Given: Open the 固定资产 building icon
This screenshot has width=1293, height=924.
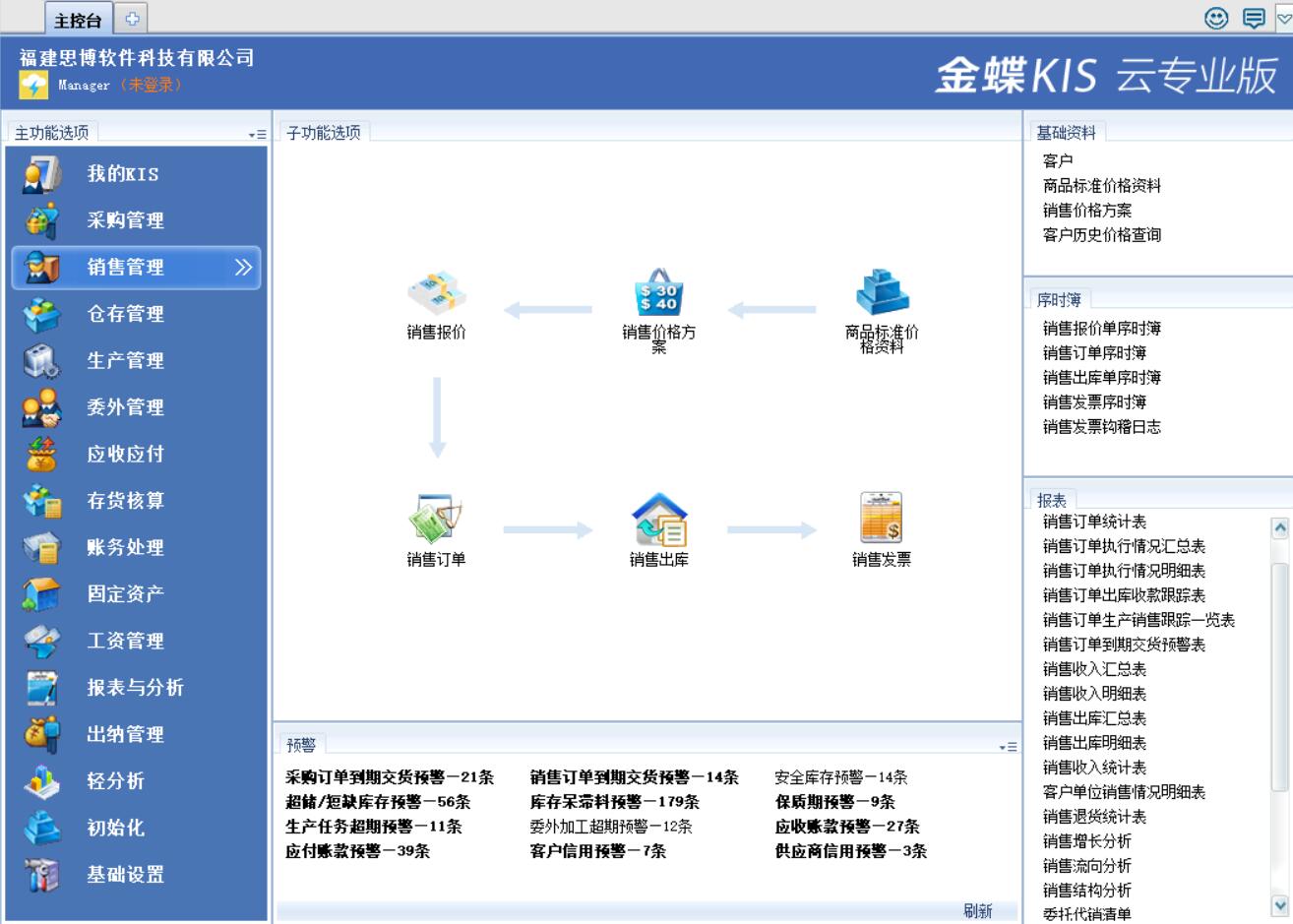Looking at the screenshot, I should point(42,594).
